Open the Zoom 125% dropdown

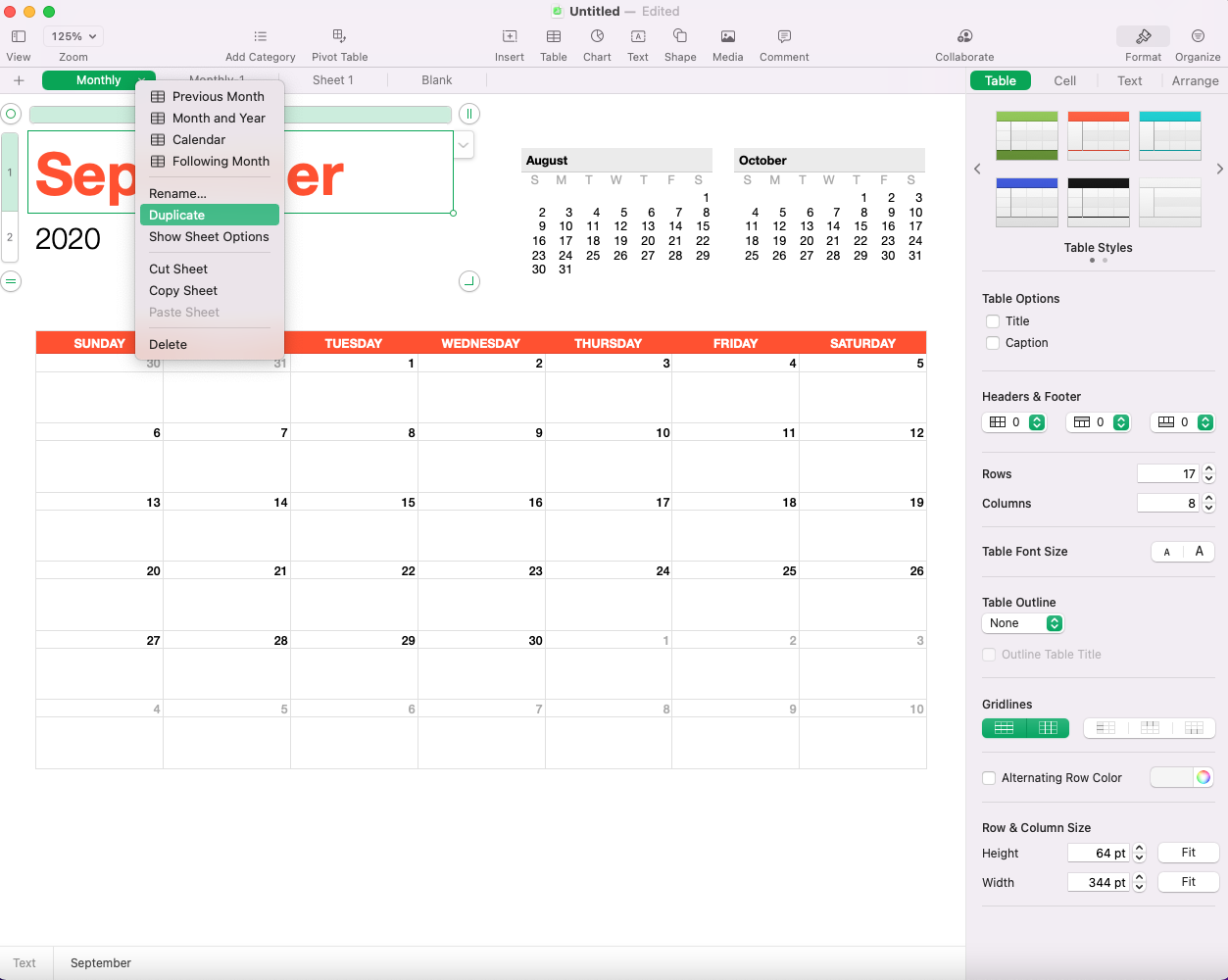point(74,36)
